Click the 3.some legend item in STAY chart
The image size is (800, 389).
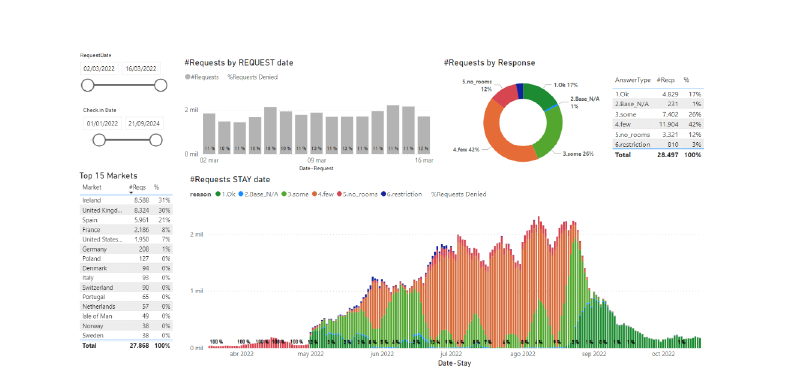pyautogui.click(x=295, y=194)
